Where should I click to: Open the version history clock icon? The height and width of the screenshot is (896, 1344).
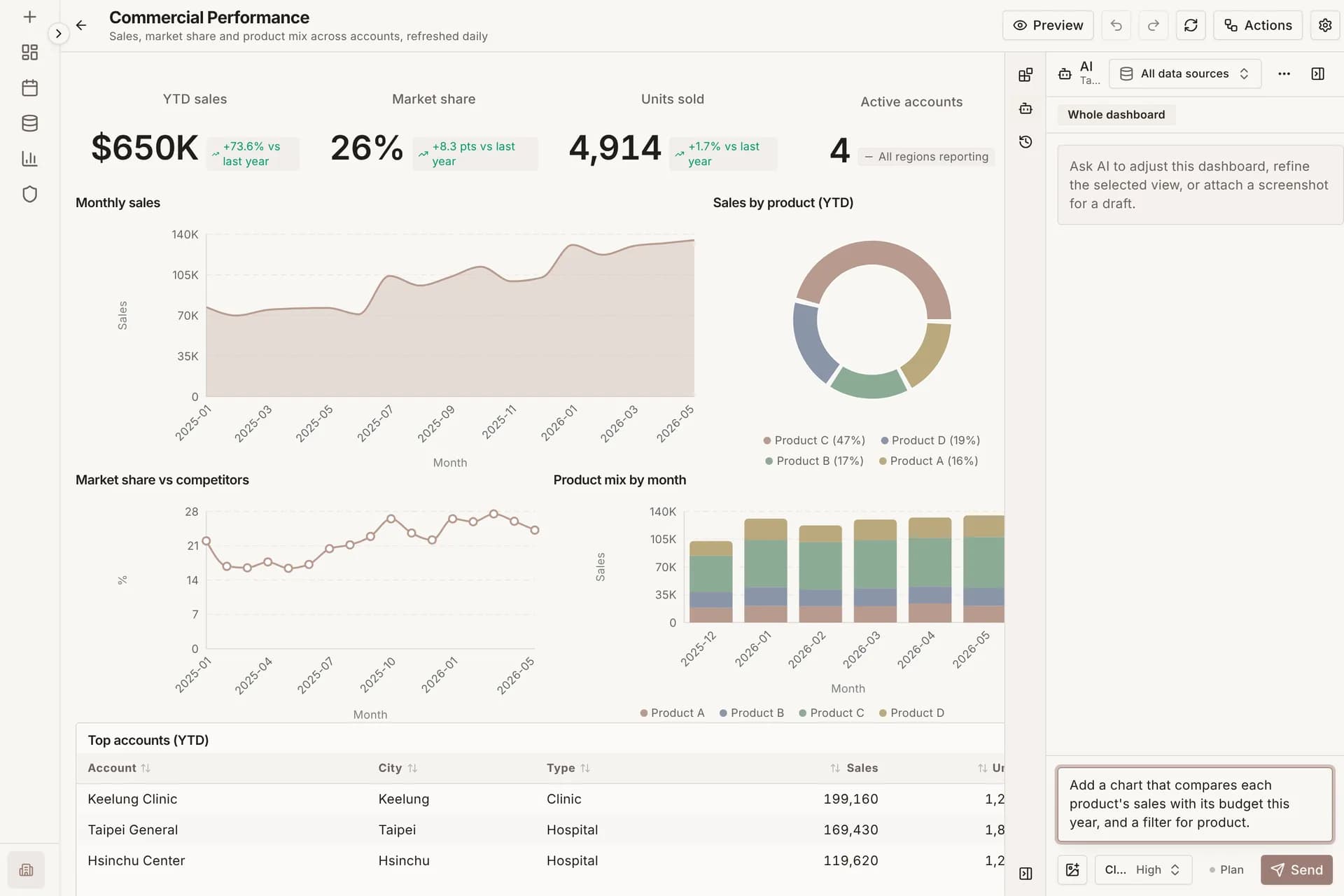(1025, 142)
